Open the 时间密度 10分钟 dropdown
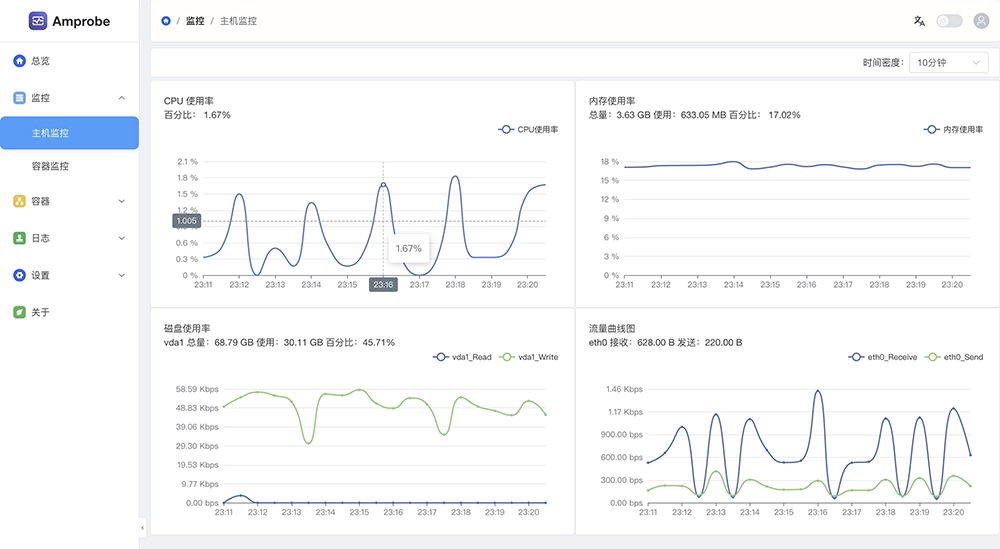Image resolution: width=1000 pixels, height=549 pixels. point(948,63)
